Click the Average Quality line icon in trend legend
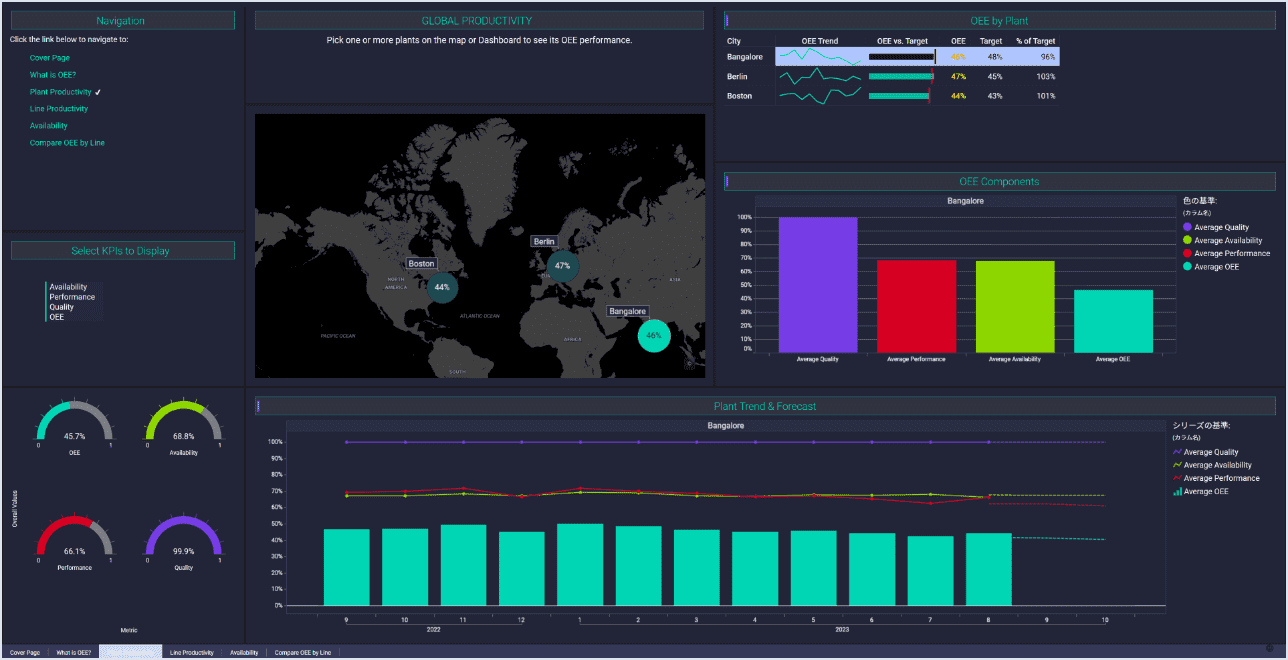Viewport: 1288px width, 660px height. click(1177, 452)
